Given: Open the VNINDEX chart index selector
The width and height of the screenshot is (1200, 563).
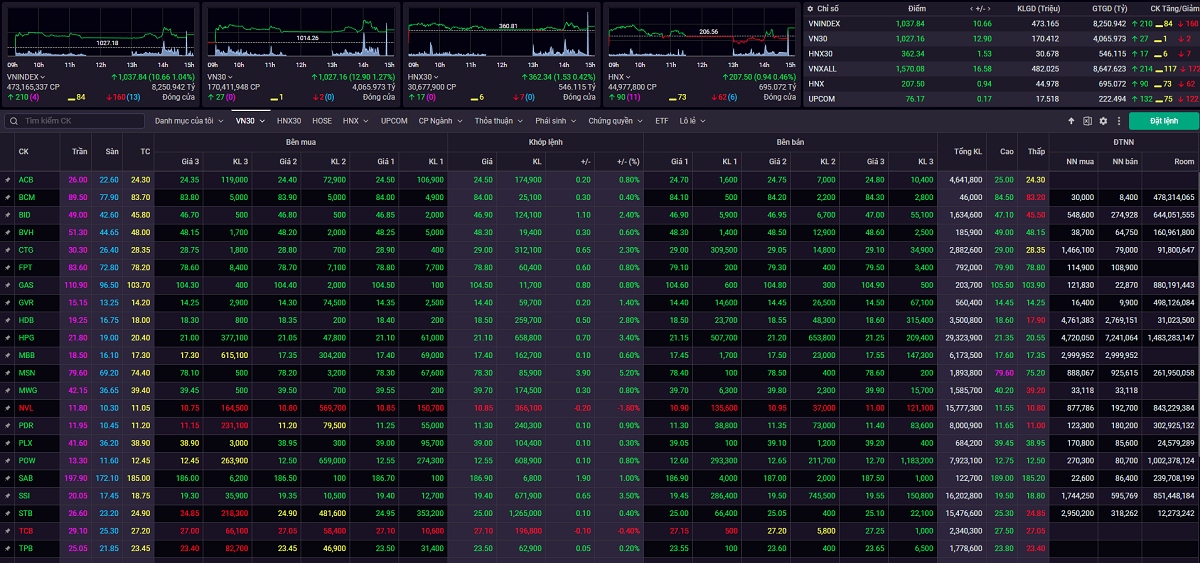Looking at the screenshot, I should [25, 76].
